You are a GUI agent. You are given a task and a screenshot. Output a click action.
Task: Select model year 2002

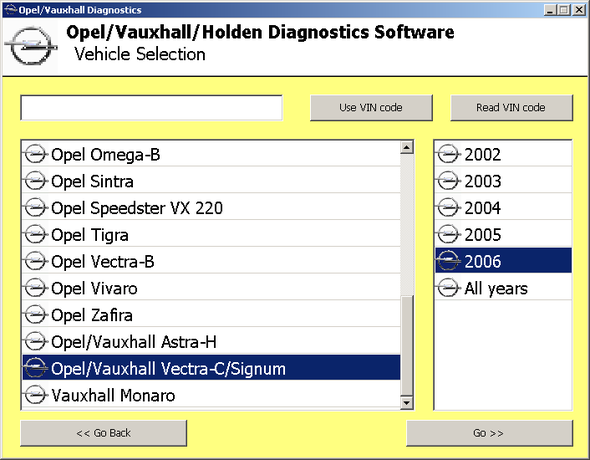coord(503,154)
